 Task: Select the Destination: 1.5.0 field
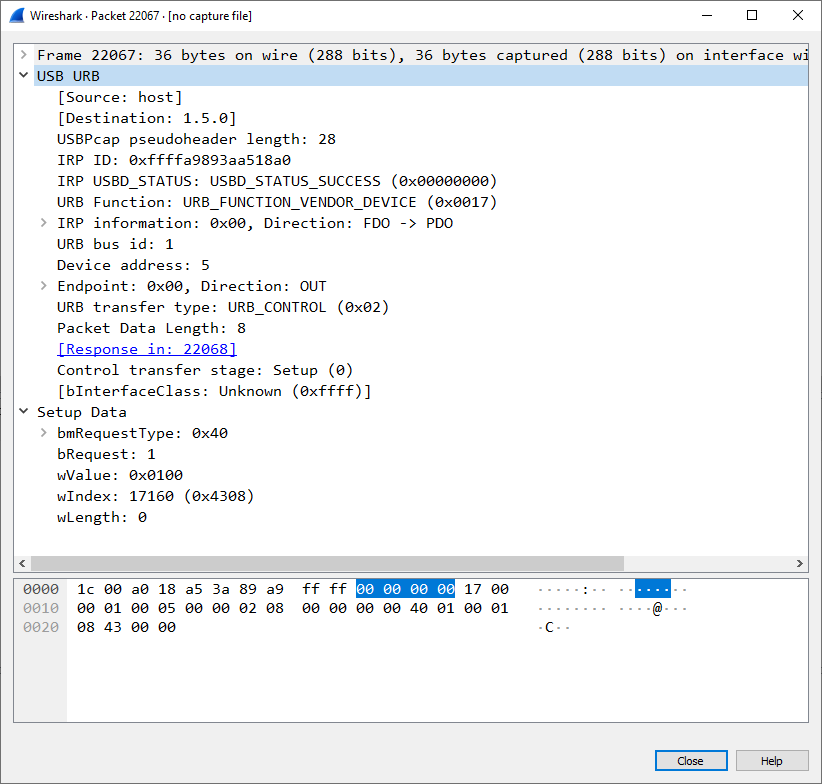coord(130,117)
